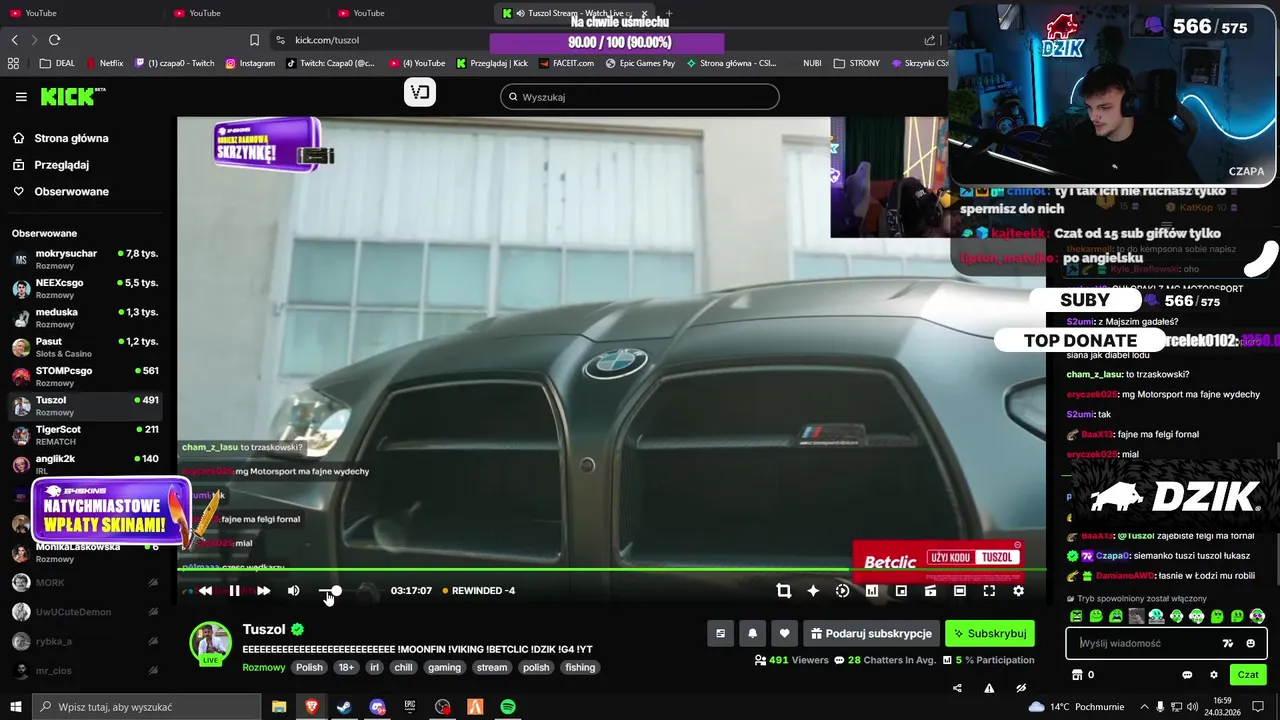
Task: Expand the DEAL bookmarks folder
Action: (57, 63)
